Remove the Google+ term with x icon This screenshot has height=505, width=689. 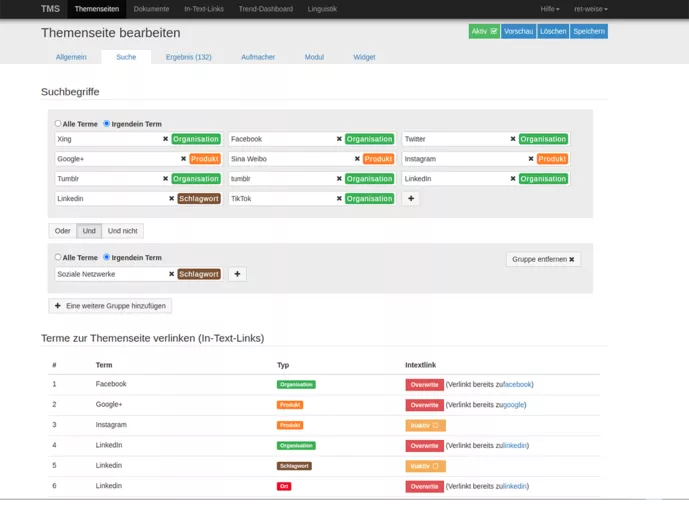(183, 159)
